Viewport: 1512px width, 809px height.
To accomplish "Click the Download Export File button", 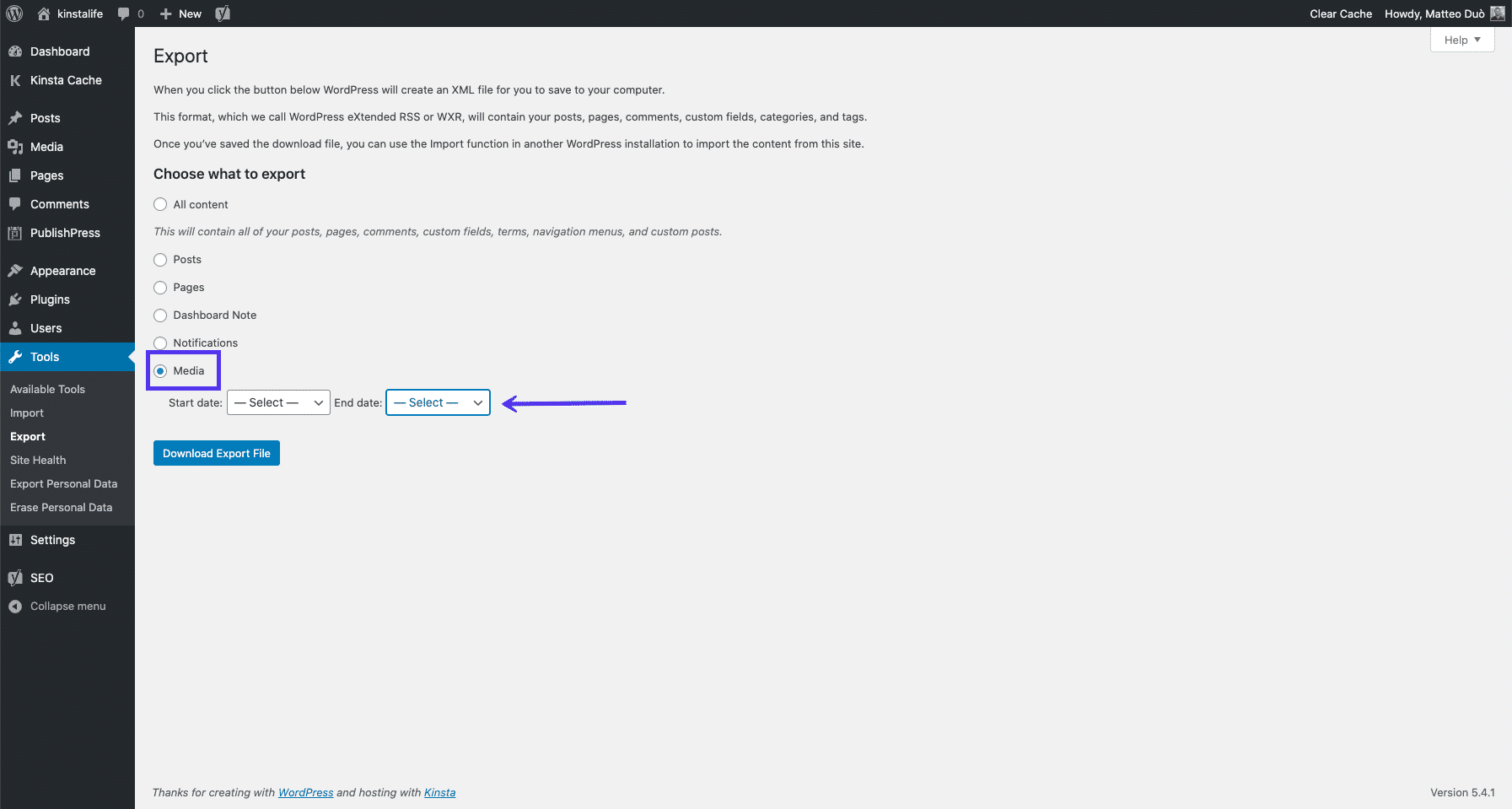I will [217, 454].
